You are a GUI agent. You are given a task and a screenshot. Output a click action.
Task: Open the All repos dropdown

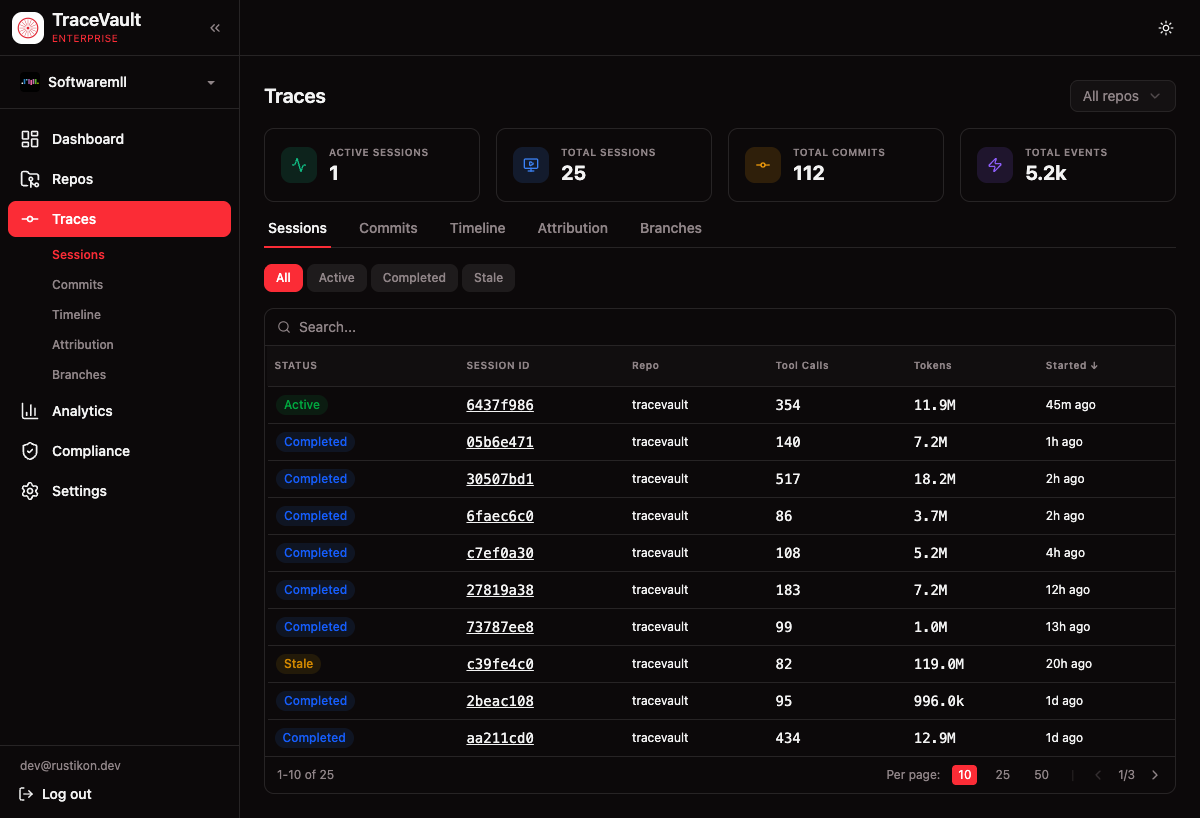tap(1121, 96)
